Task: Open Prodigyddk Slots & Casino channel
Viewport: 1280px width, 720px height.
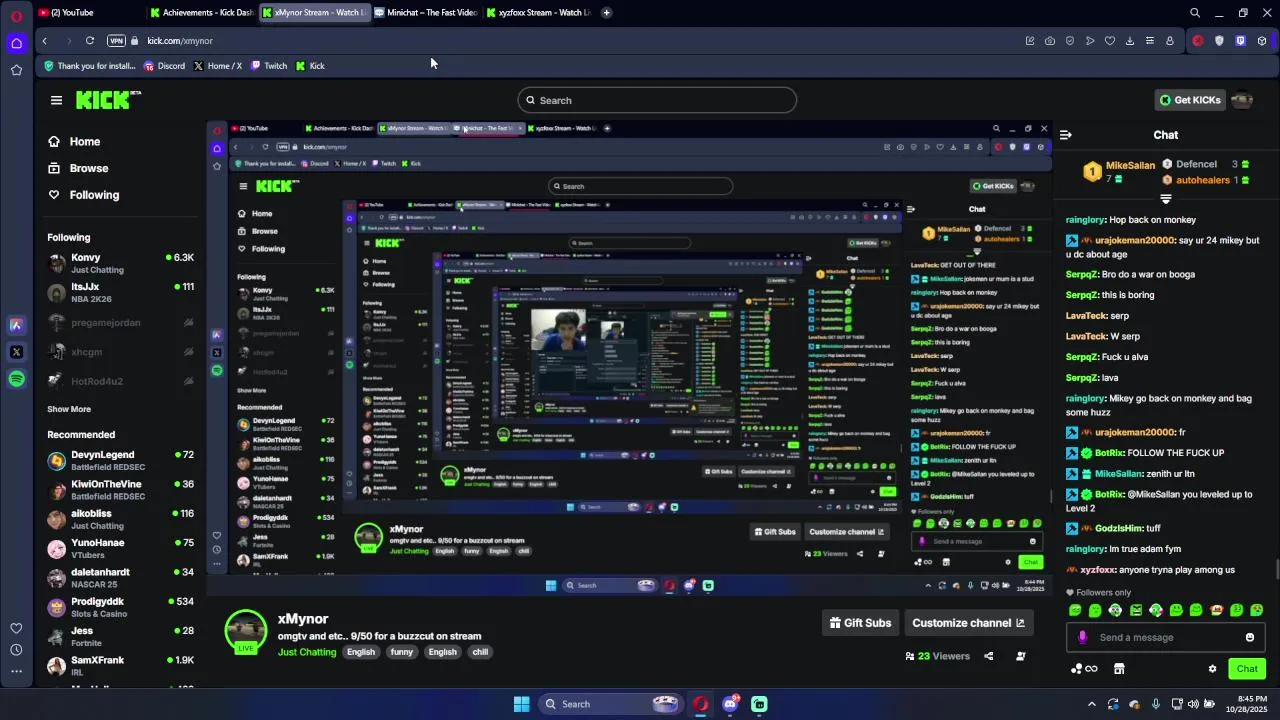Action: 120,607
